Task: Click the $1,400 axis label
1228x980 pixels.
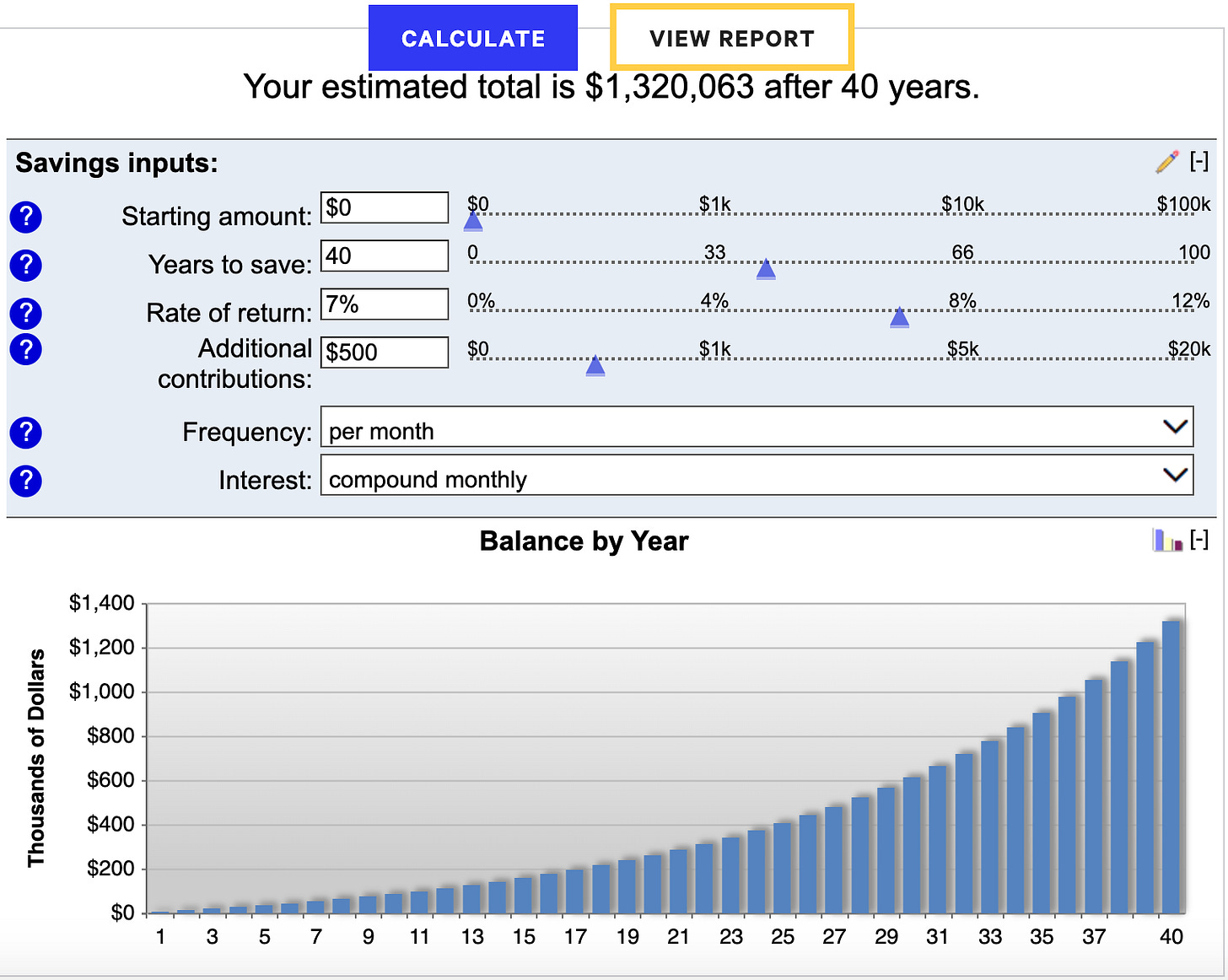Action: (x=102, y=603)
